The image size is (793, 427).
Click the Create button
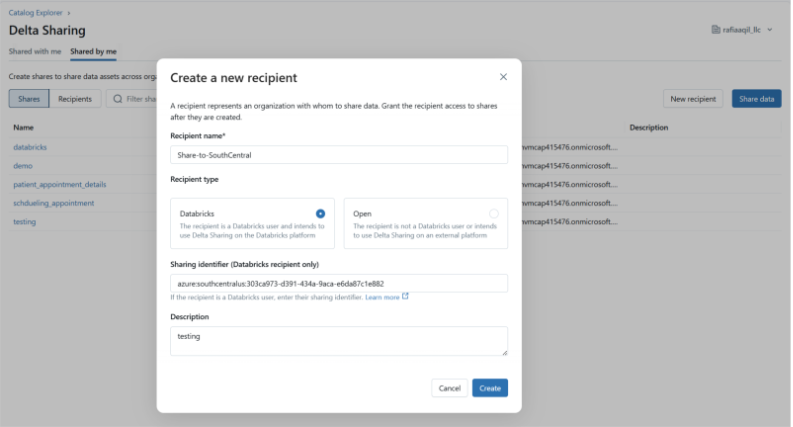pos(490,388)
